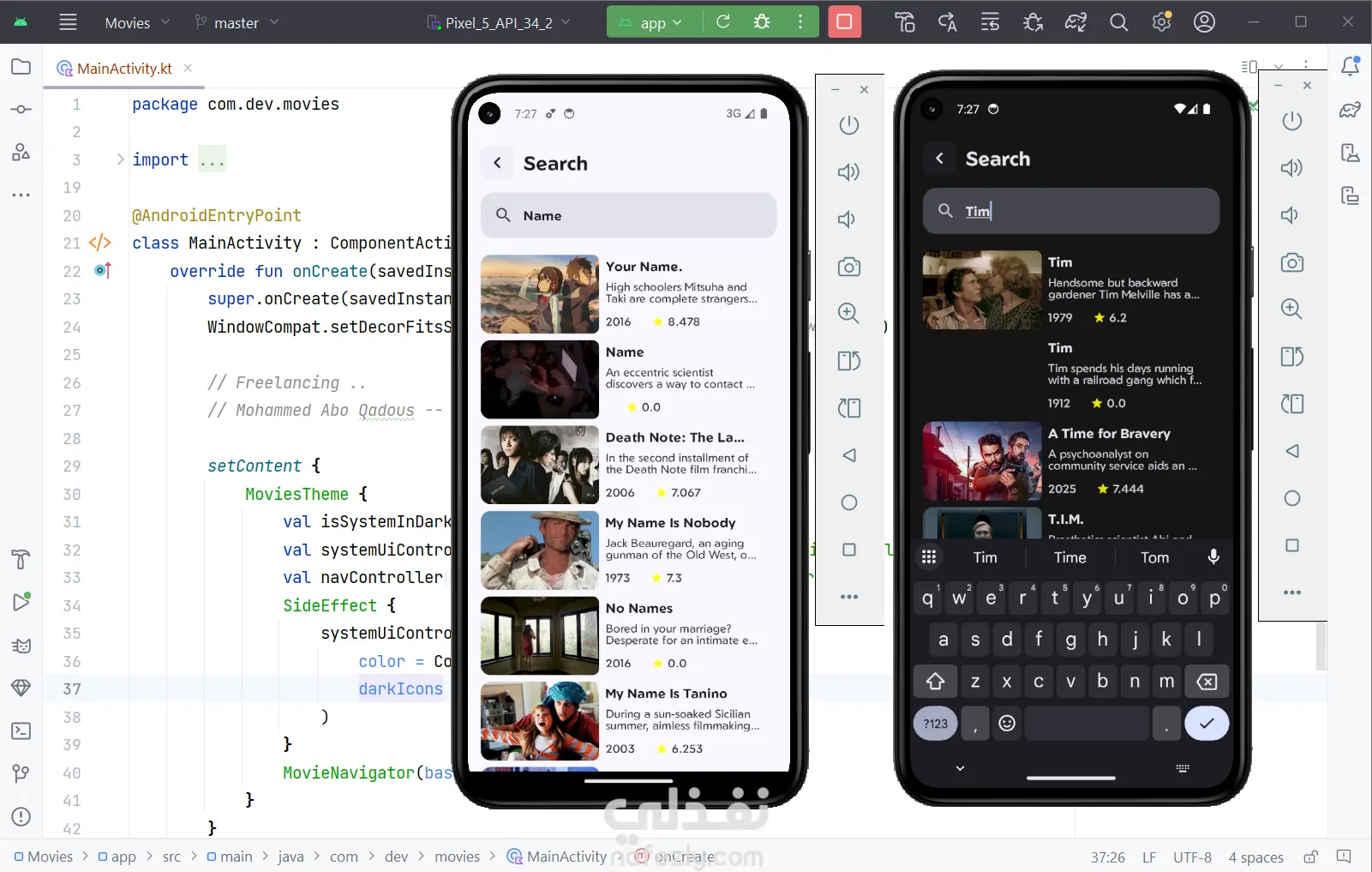Tap microphone icon on the keyboard
The width and height of the screenshot is (1372, 872).
point(1213,556)
